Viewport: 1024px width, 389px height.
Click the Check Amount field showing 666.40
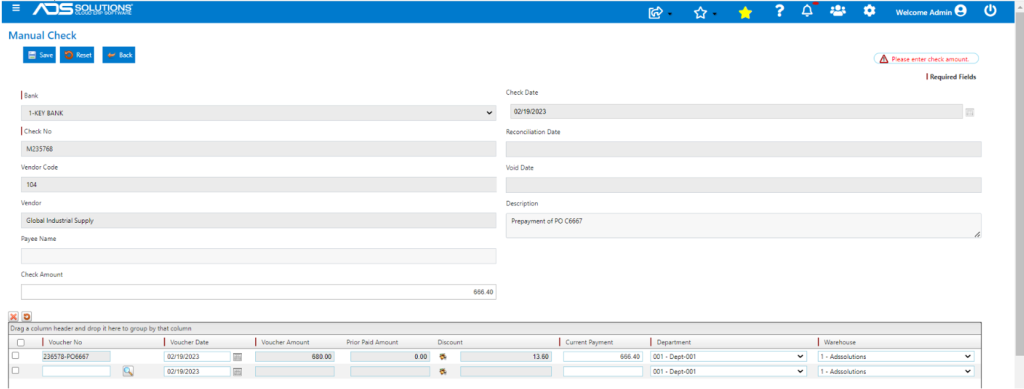pos(259,292)
